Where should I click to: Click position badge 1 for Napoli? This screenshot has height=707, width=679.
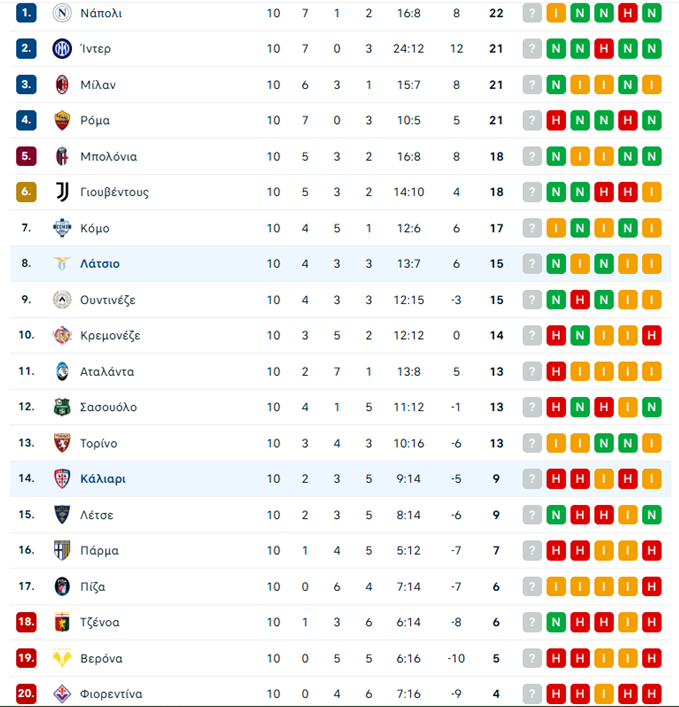pyautogui.click(x=27, y=13)
